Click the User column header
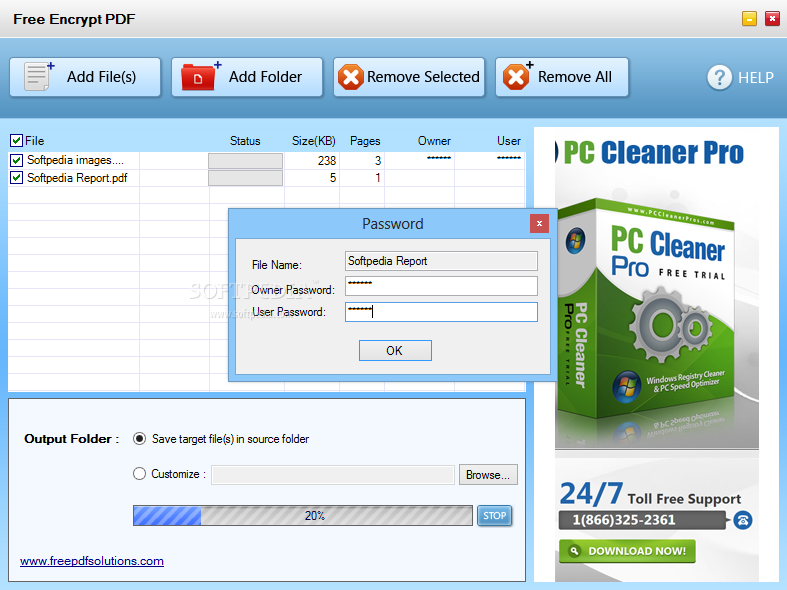This screenshot has height=590, width=787. click(x=508, y=141)
